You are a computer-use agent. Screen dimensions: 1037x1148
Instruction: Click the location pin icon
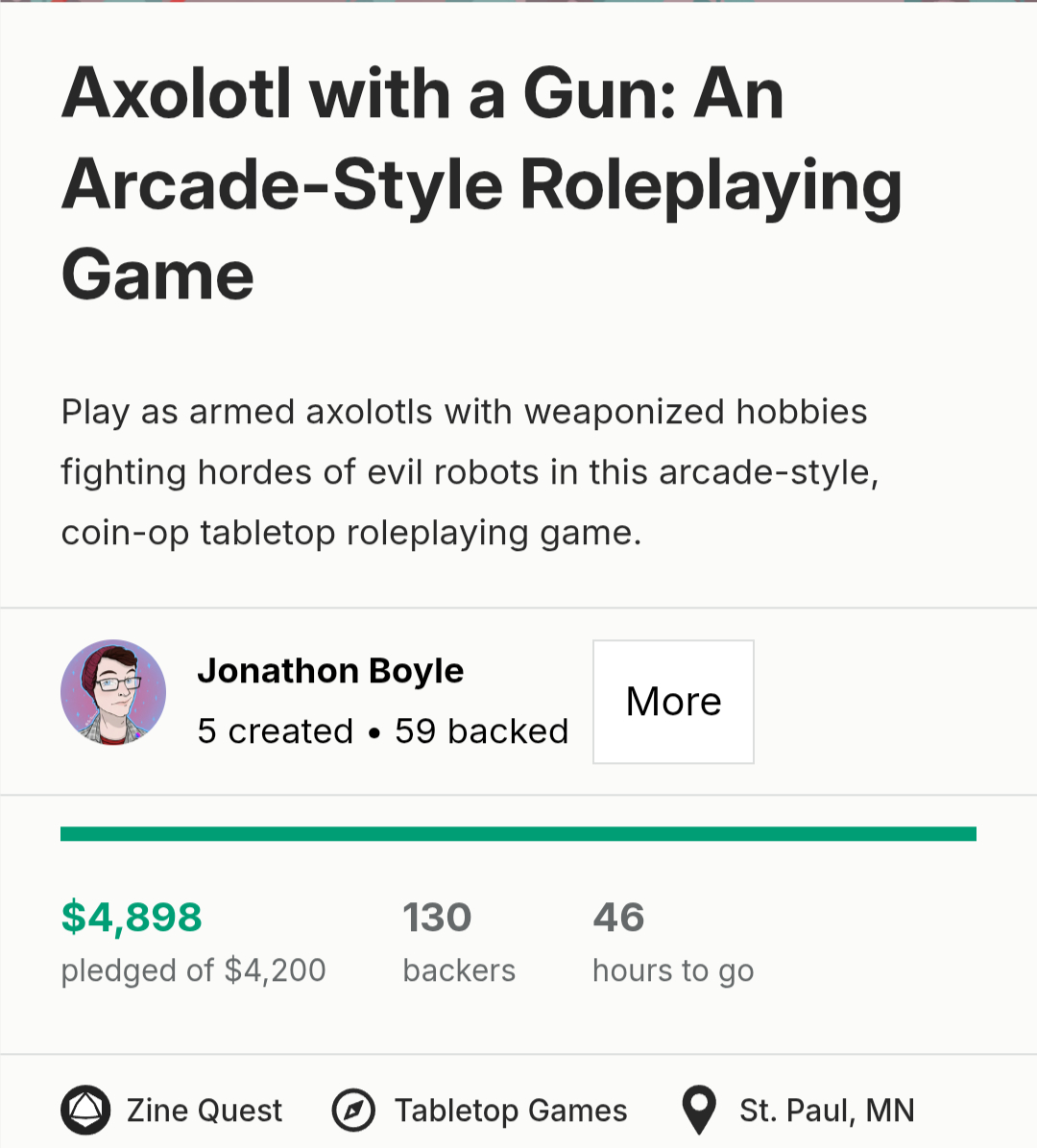point(699,1111)
